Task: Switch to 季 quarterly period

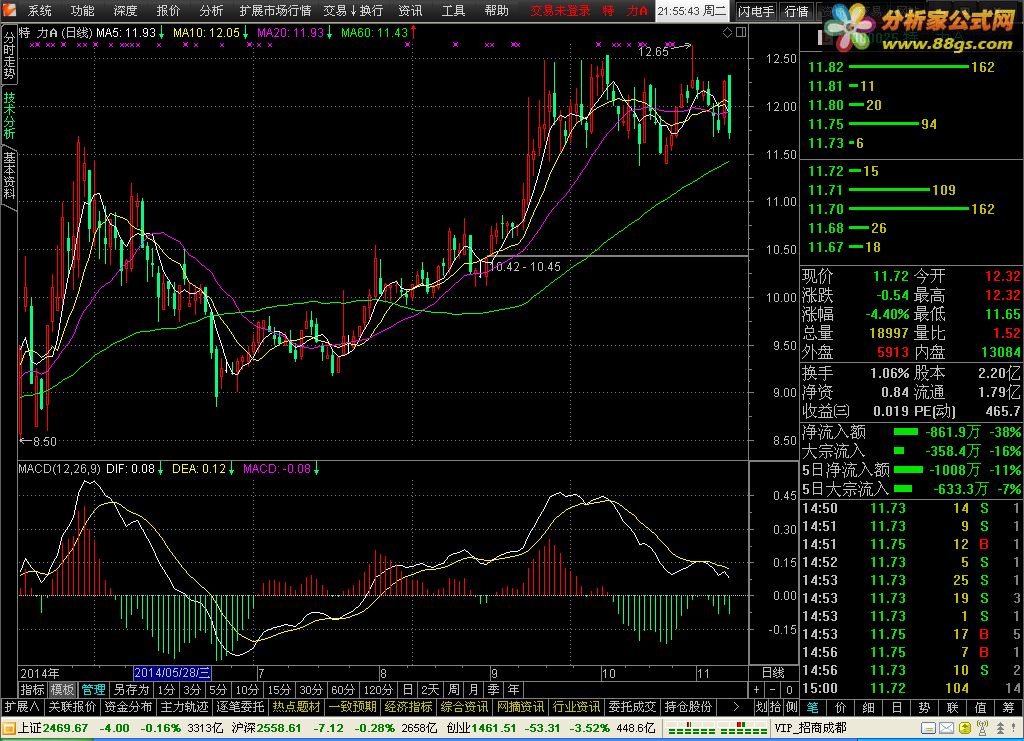Action: tap(494, 689)
